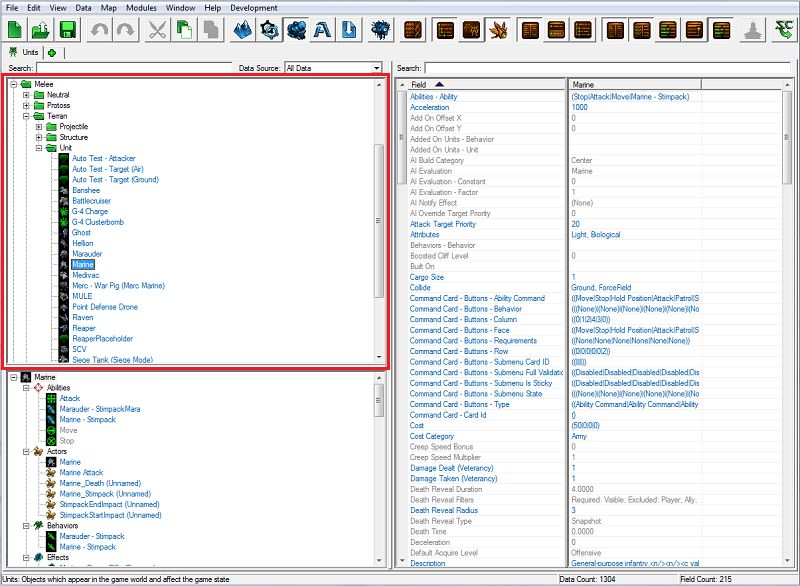Click the unit tree vertical scrollbar
Viewport: 800px width, 586px height.
coord(379,220)
